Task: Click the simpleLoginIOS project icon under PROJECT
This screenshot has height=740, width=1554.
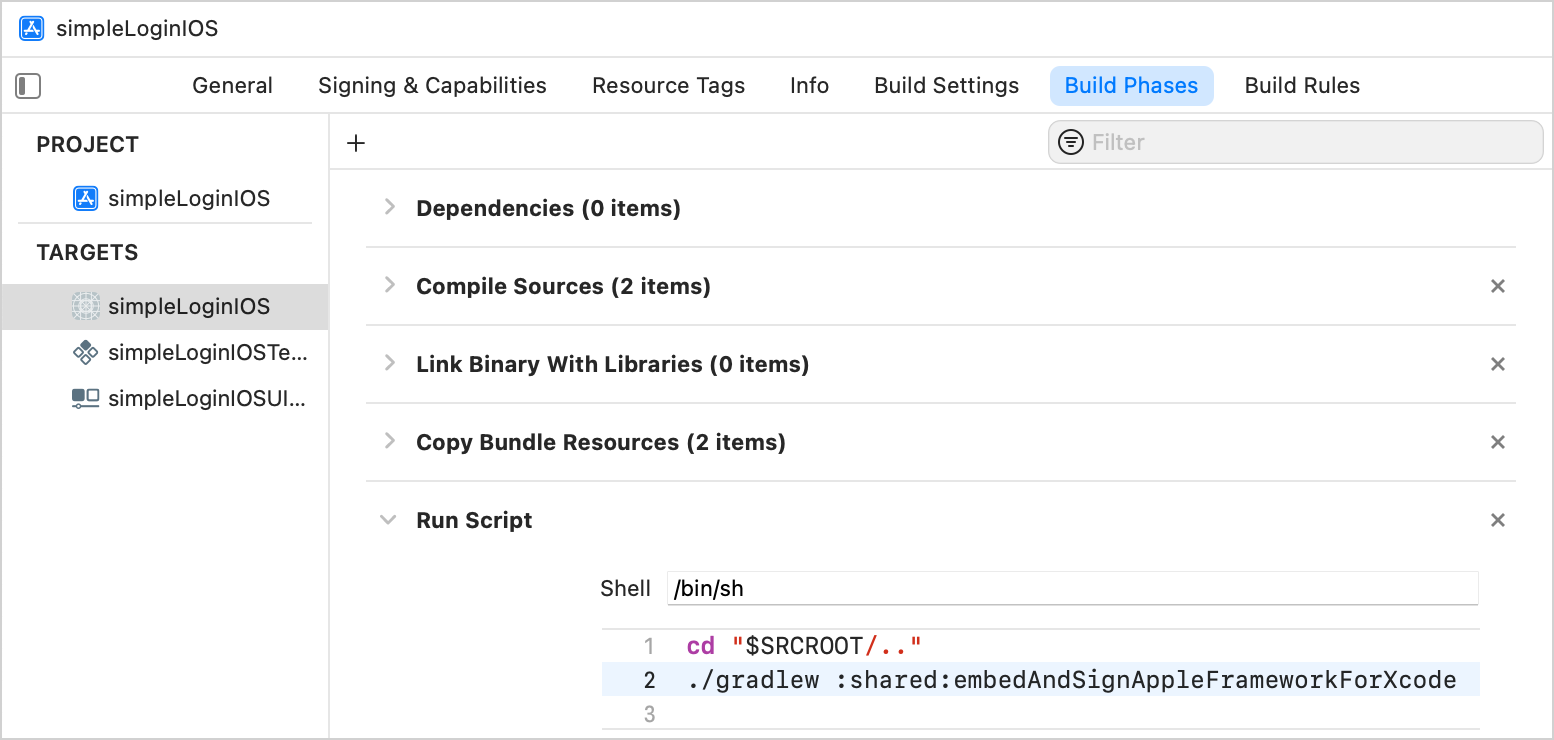Action: (86, 198)
